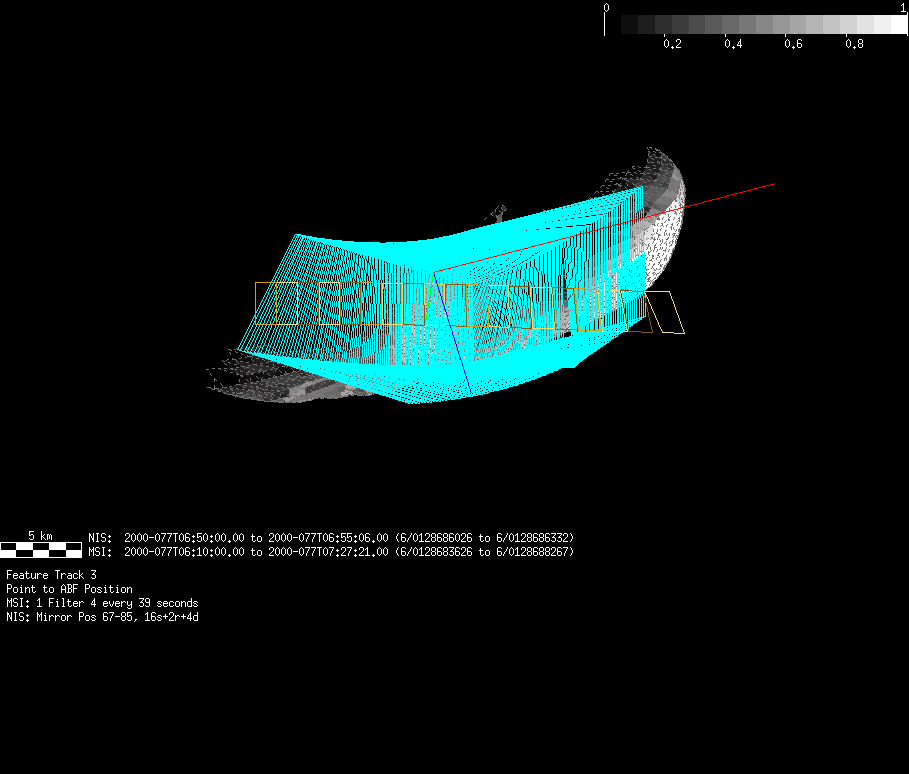Click the white dotted asteroid limb region

(x=664, y=250)
